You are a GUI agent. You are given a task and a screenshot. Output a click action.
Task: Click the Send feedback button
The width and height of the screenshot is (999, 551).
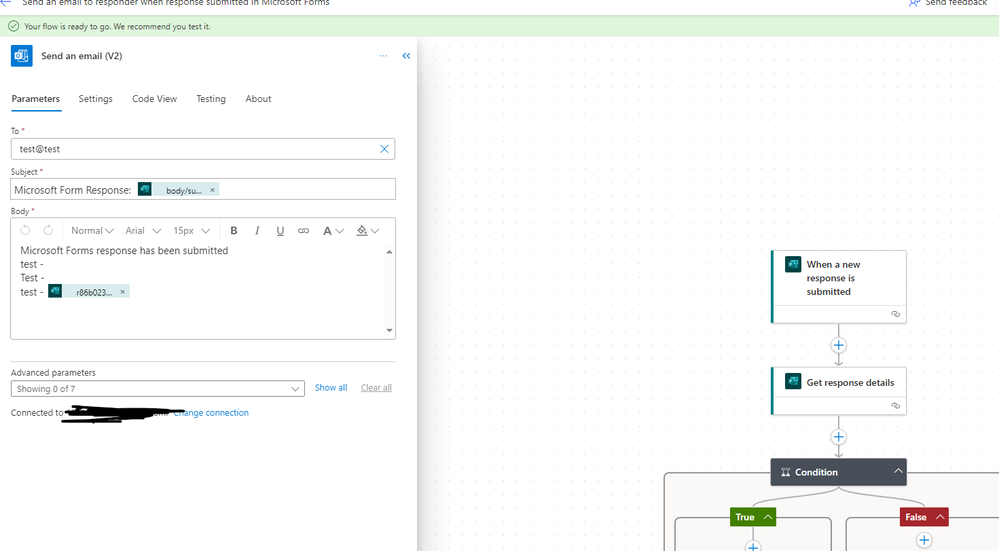pos(947,3)
